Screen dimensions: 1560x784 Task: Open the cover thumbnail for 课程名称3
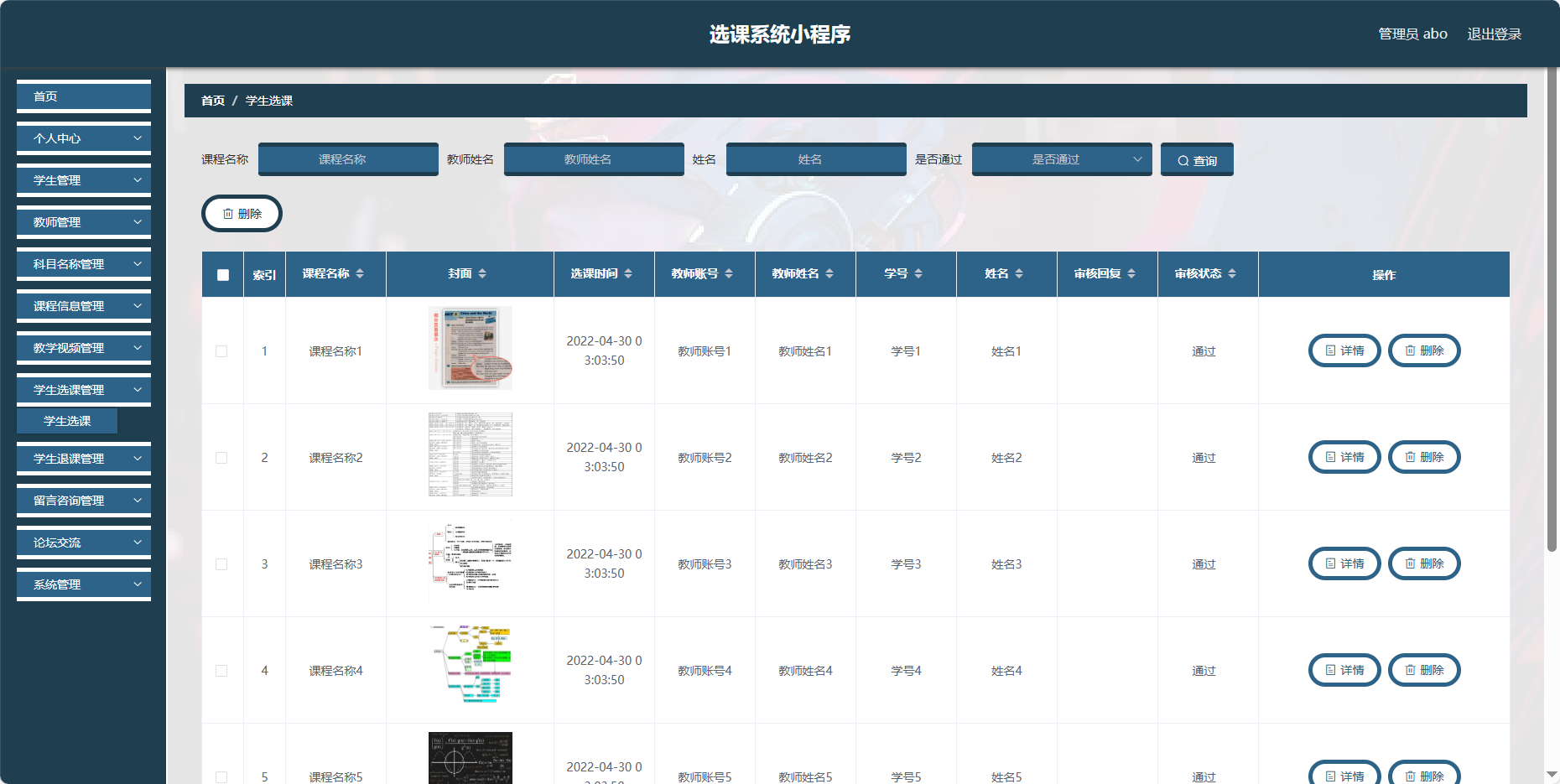pos(471,561)
